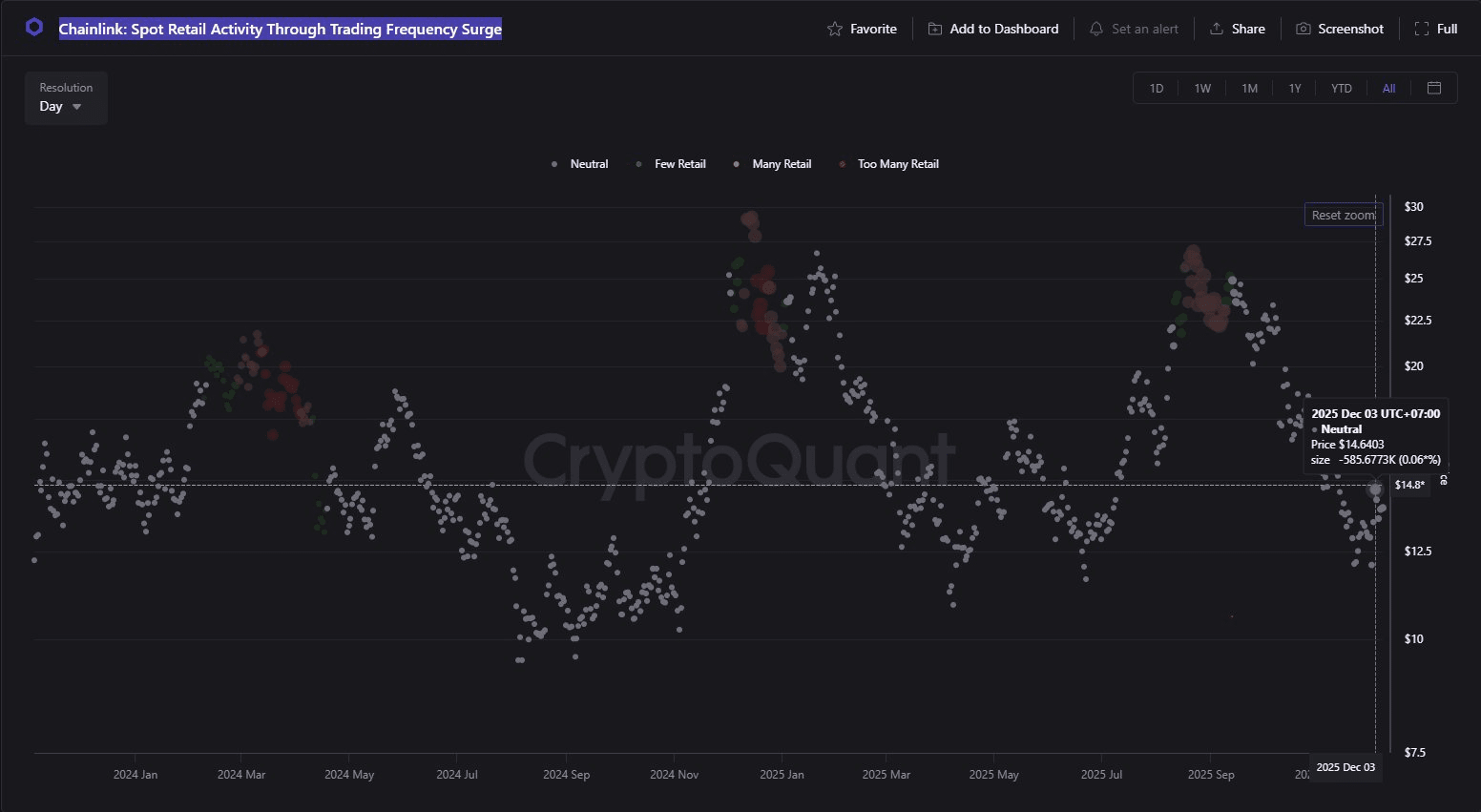Click the 2025 Jul x-axis label
Screen dimensions: 1481x812
click(1102, 775)
